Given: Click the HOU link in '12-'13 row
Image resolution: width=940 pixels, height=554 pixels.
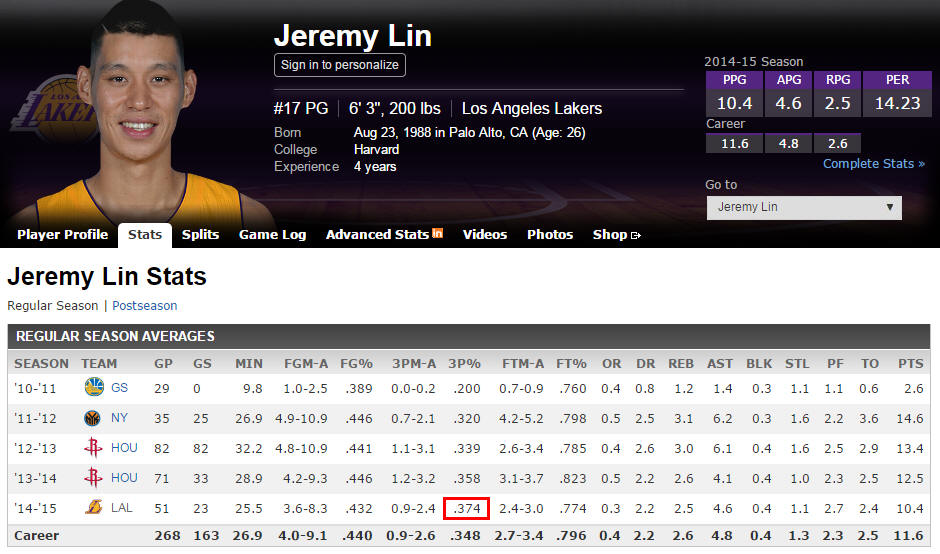Looking at the screenshot, I should click(124, 448).
